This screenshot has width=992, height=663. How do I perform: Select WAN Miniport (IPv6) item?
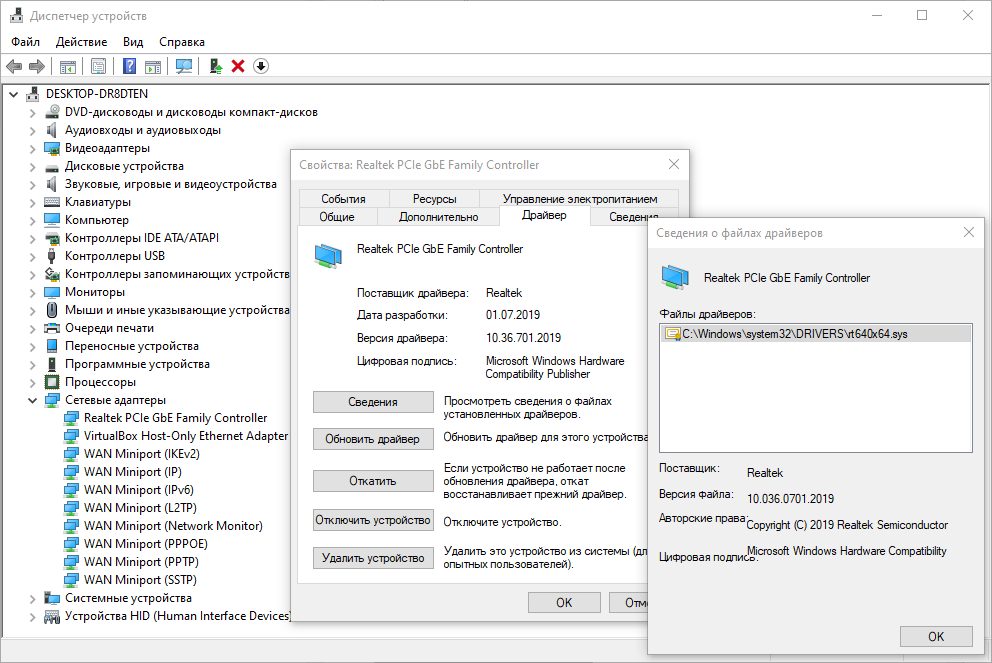[139, 490]
